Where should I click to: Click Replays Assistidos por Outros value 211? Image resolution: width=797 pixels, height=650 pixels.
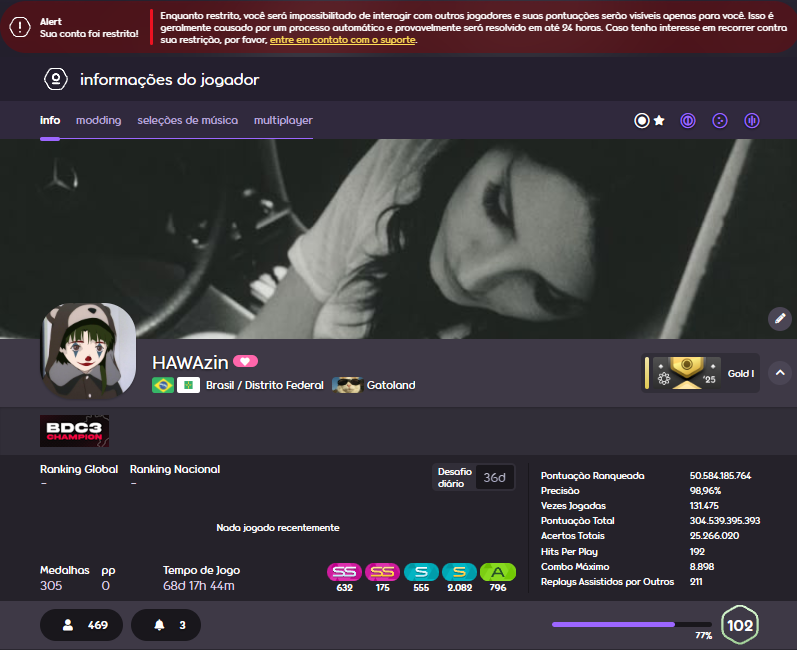(696, 581)
